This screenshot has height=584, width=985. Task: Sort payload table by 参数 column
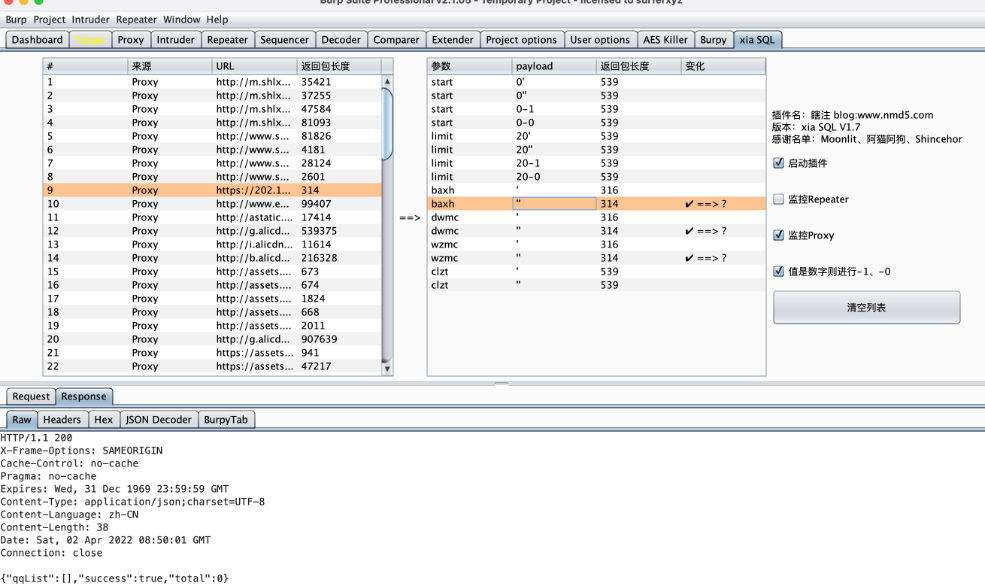coord(470,66)
